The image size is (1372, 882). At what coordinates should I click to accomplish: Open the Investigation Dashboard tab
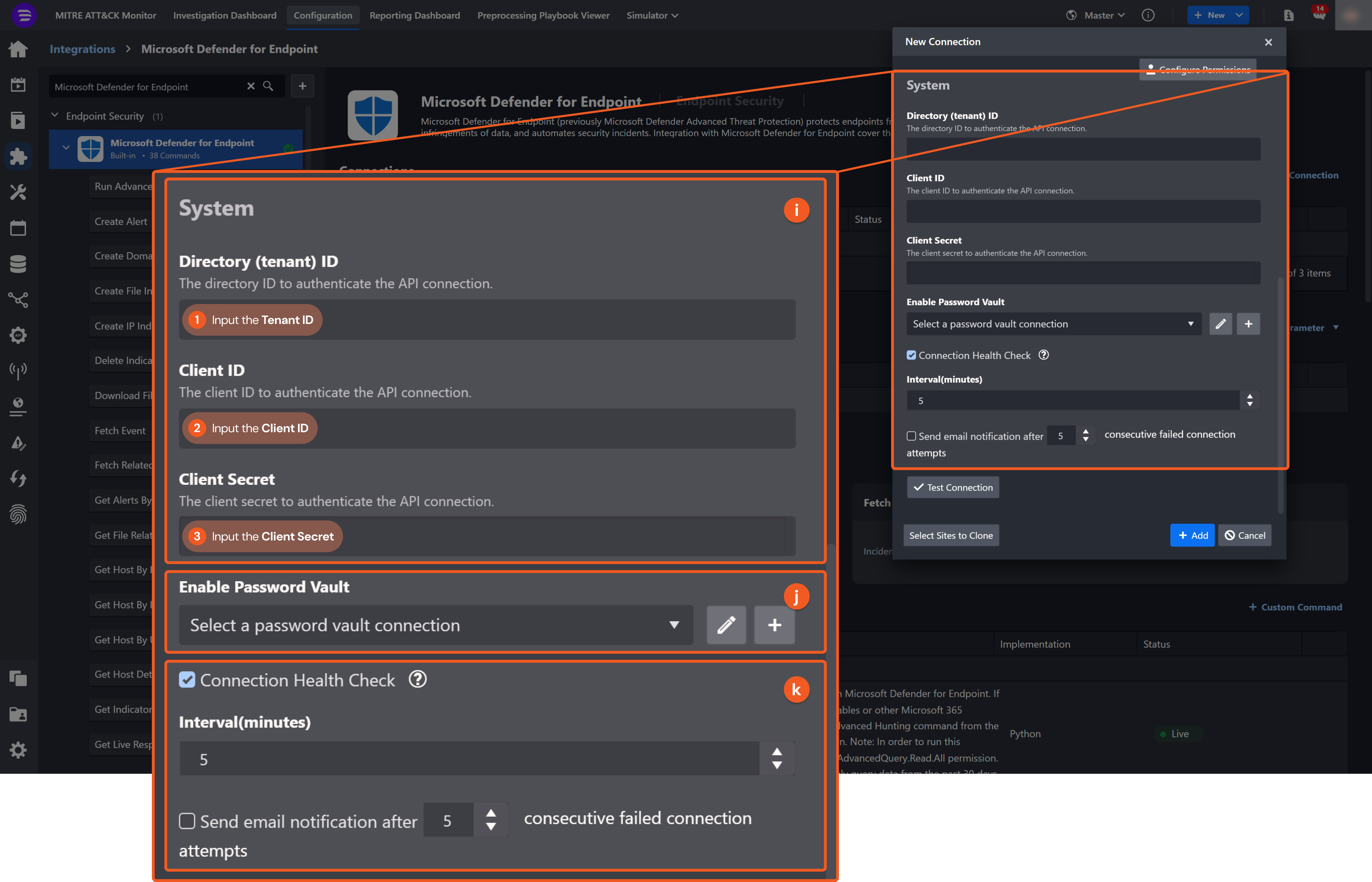click(x=225, y=15)
